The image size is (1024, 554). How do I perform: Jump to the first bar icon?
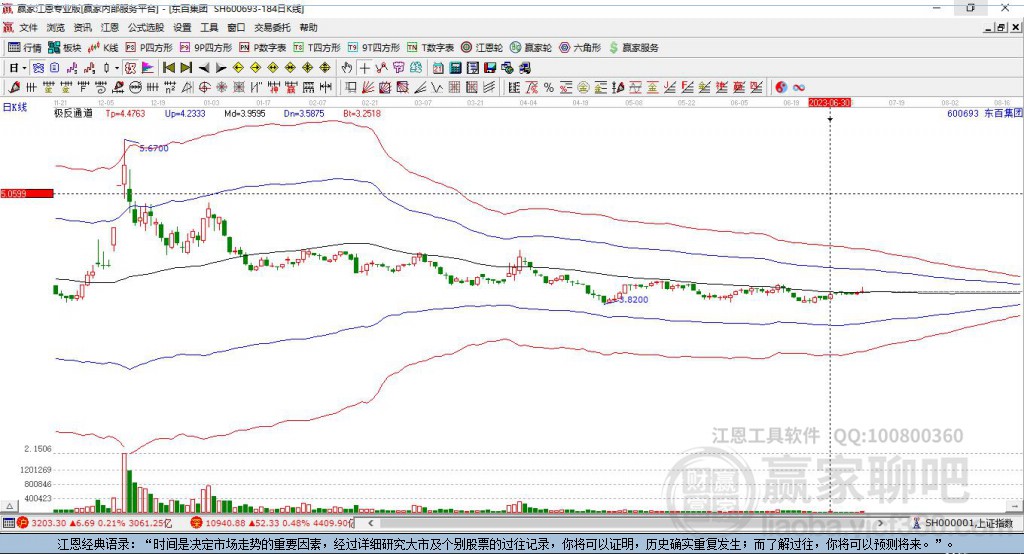pos(168,68)
